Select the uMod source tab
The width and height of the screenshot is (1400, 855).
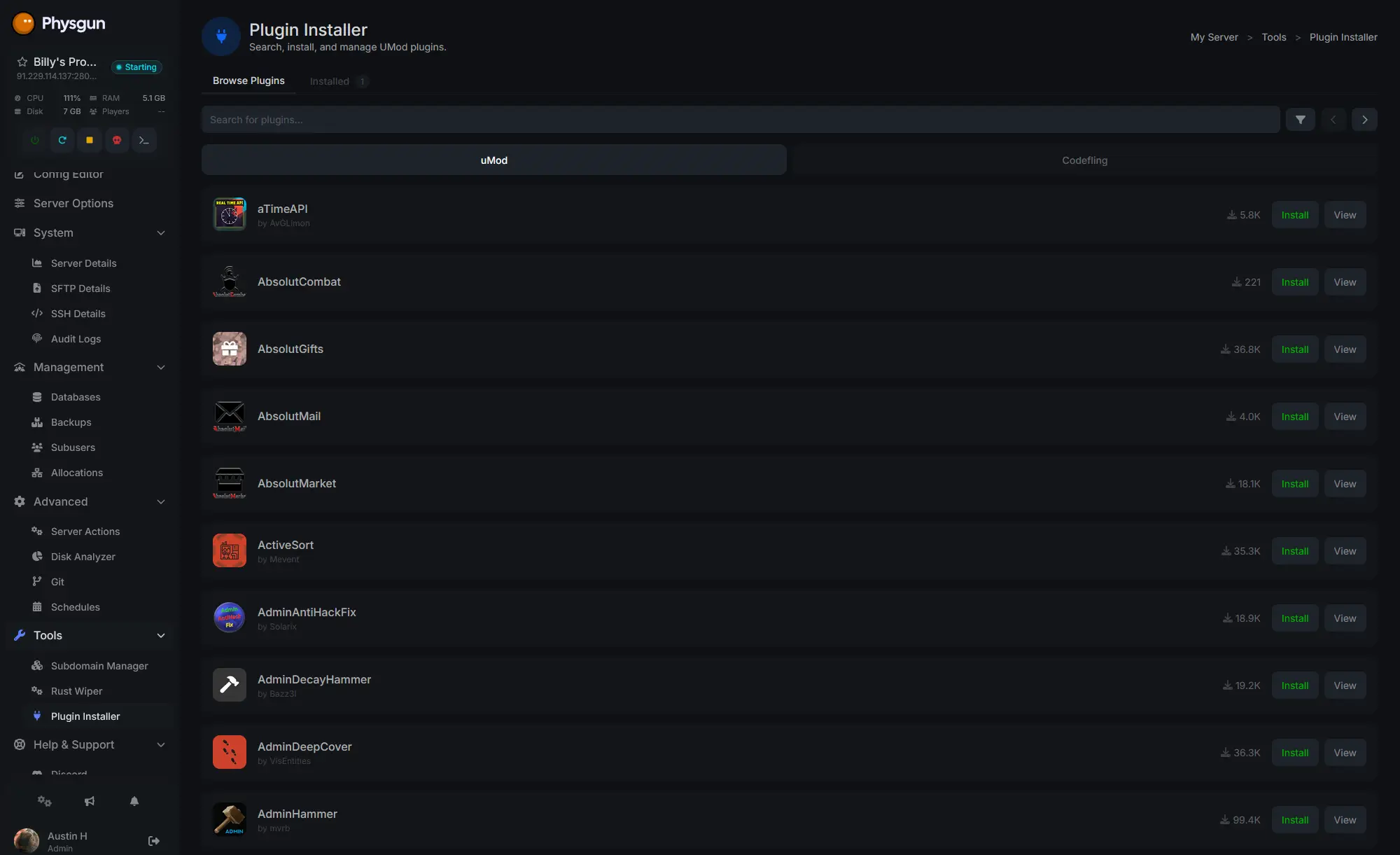(494, 160)
